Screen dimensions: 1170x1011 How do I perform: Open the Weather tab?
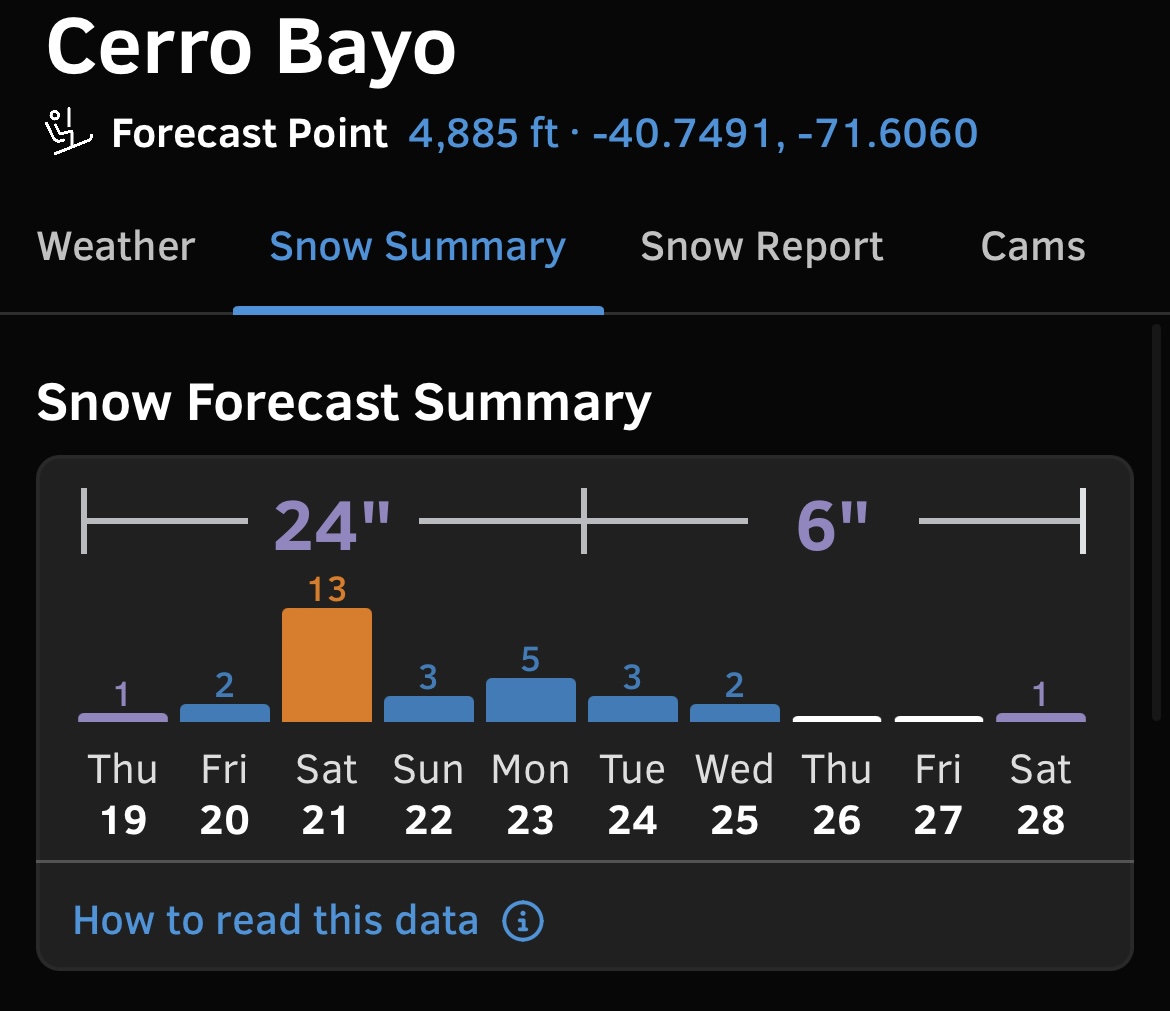116,246
